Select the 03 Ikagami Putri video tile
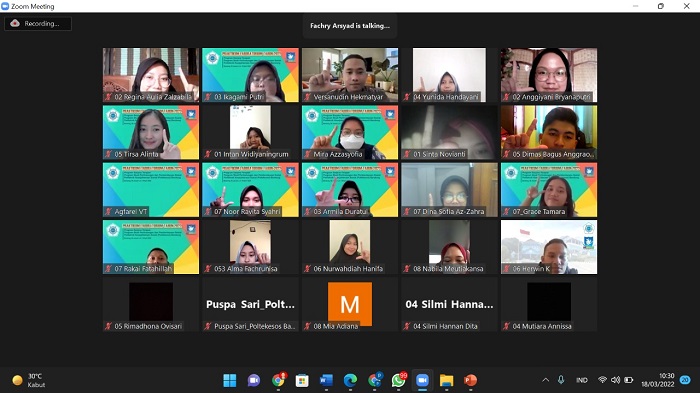 coord(250,75)
